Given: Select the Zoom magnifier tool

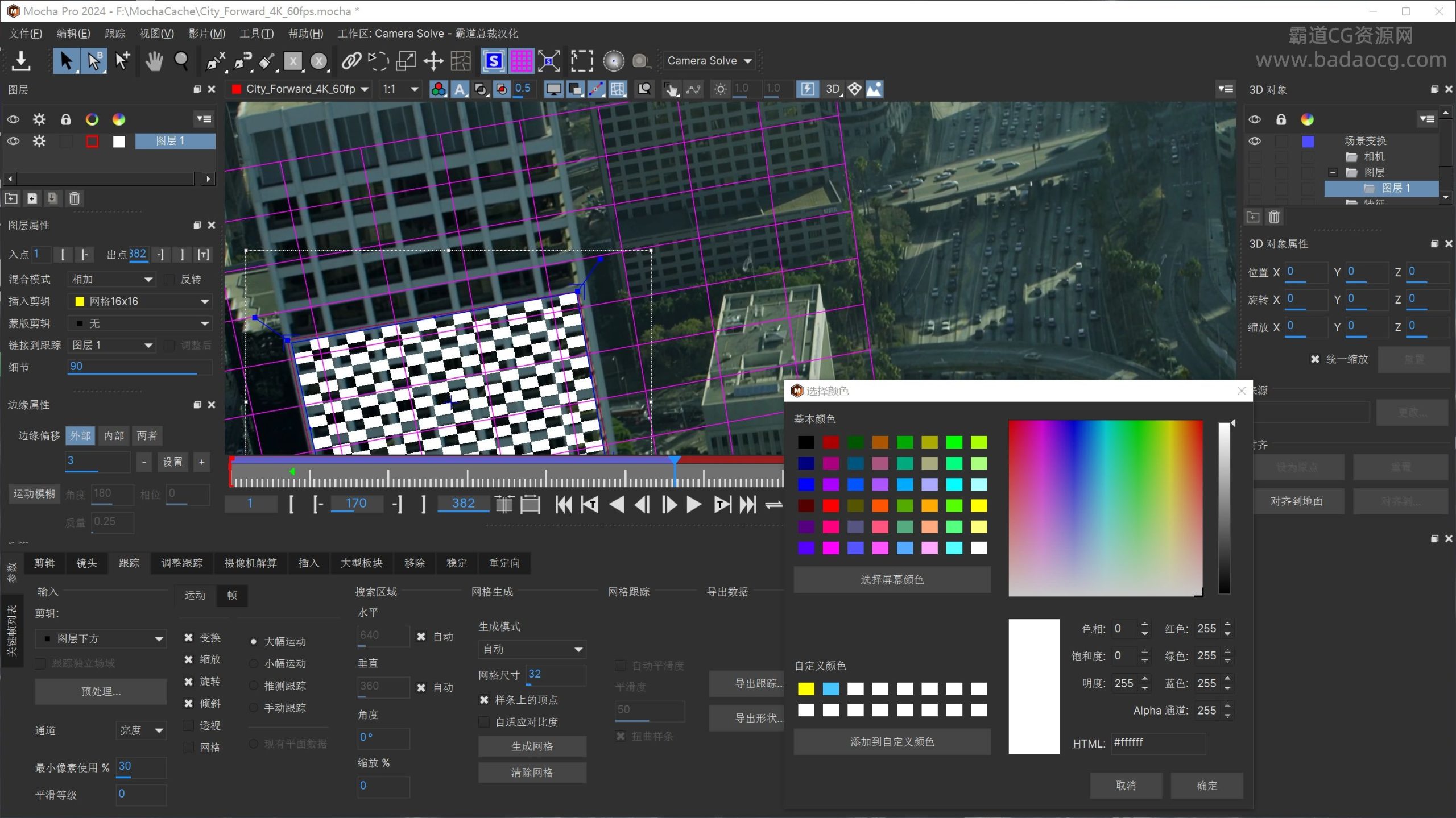Looking at the screenshot, I should pyautogui.click(x=181, y=60).
